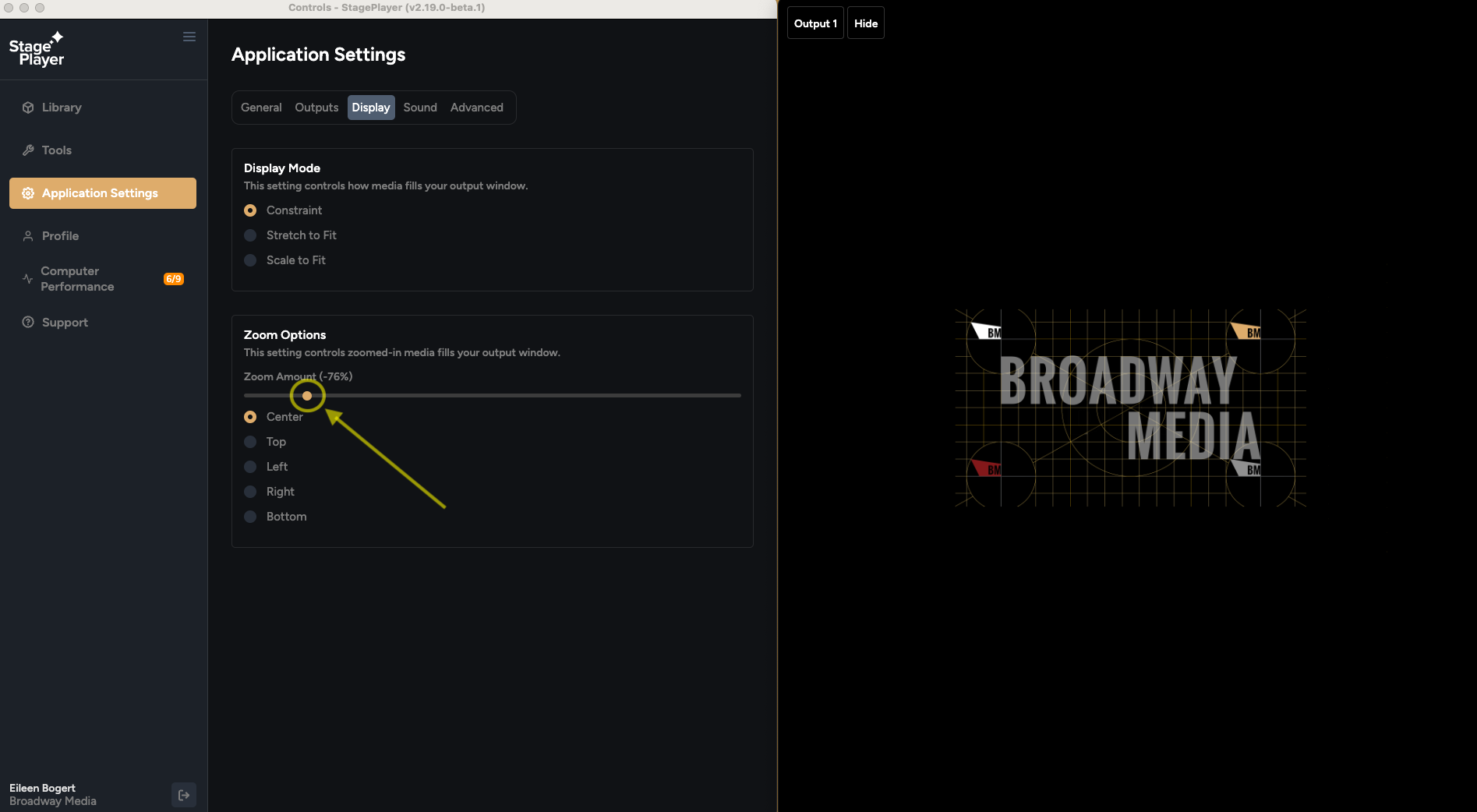
Task: Click the Zoom Amount slider handle
Action: tap(307, 396)
